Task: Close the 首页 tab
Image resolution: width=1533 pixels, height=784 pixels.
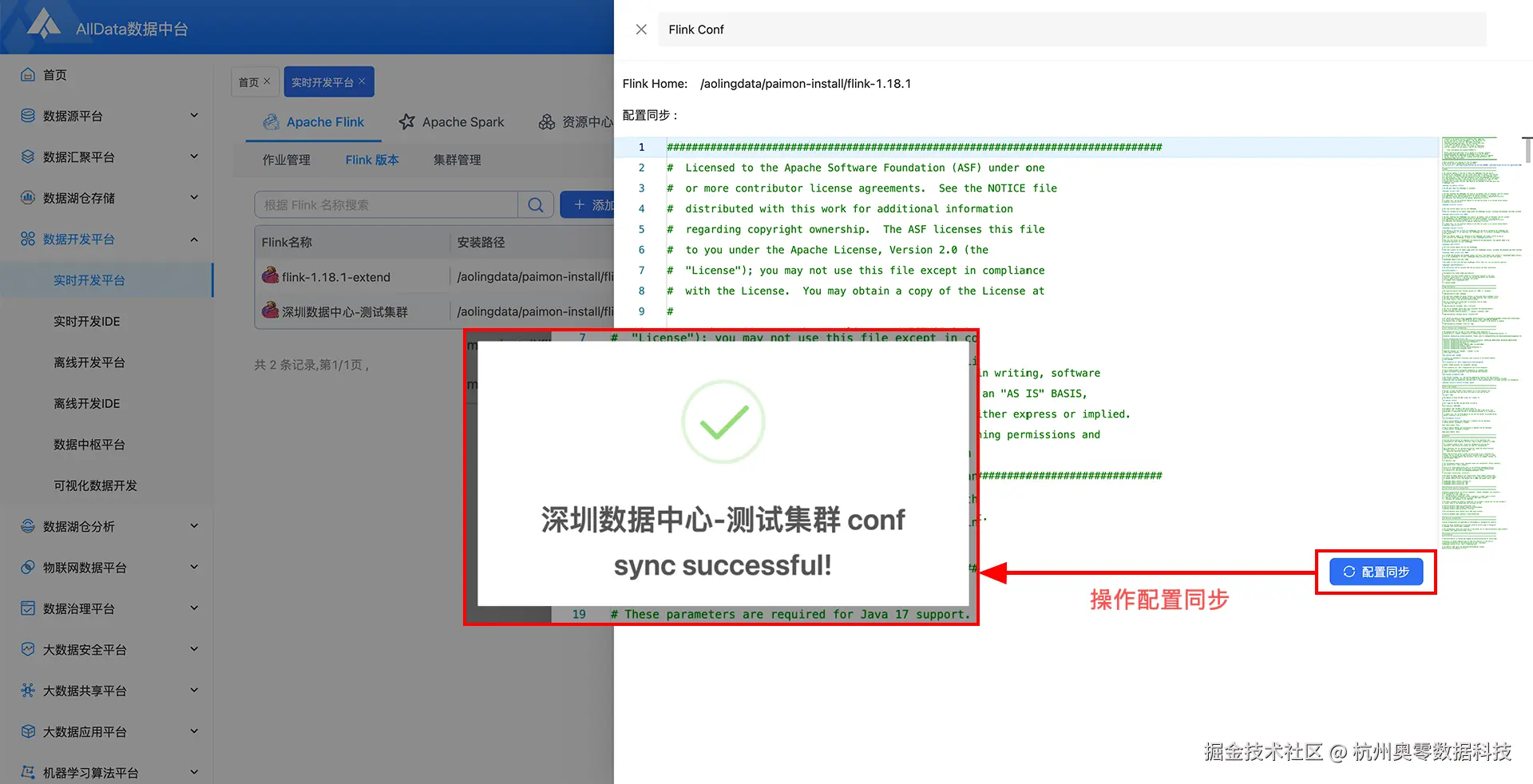Action: (267, 81)
